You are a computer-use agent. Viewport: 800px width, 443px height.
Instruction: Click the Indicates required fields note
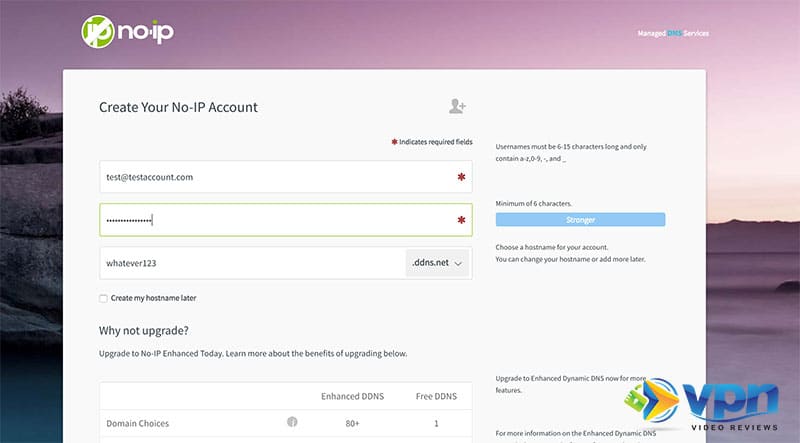coord(432,142)
